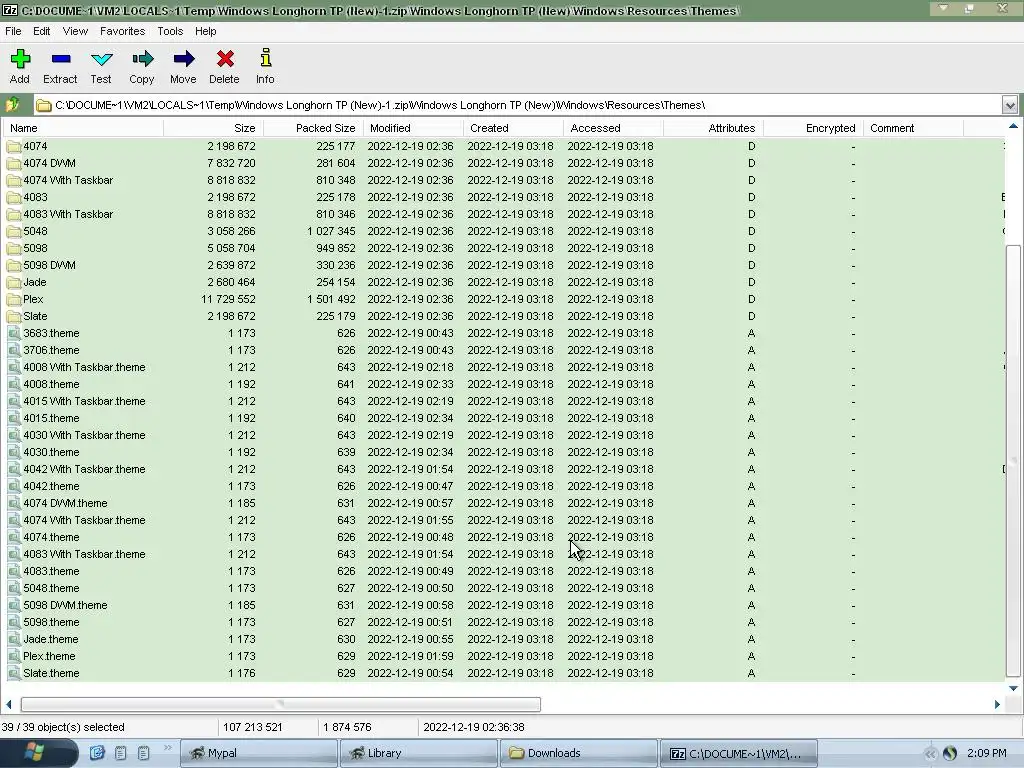
Task: Open the address bar dropdown arrow
Action: [x=1010, y=104]
